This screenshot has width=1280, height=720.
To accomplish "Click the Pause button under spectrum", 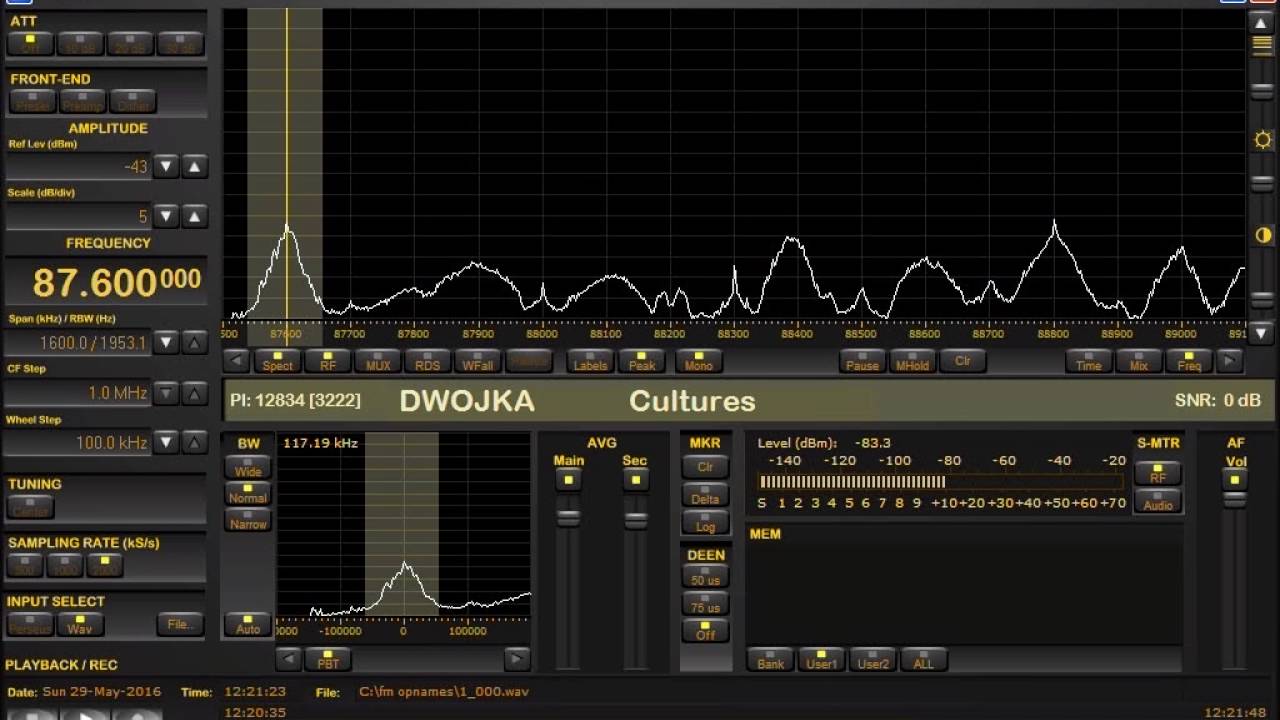I will [x=862, y=361].
